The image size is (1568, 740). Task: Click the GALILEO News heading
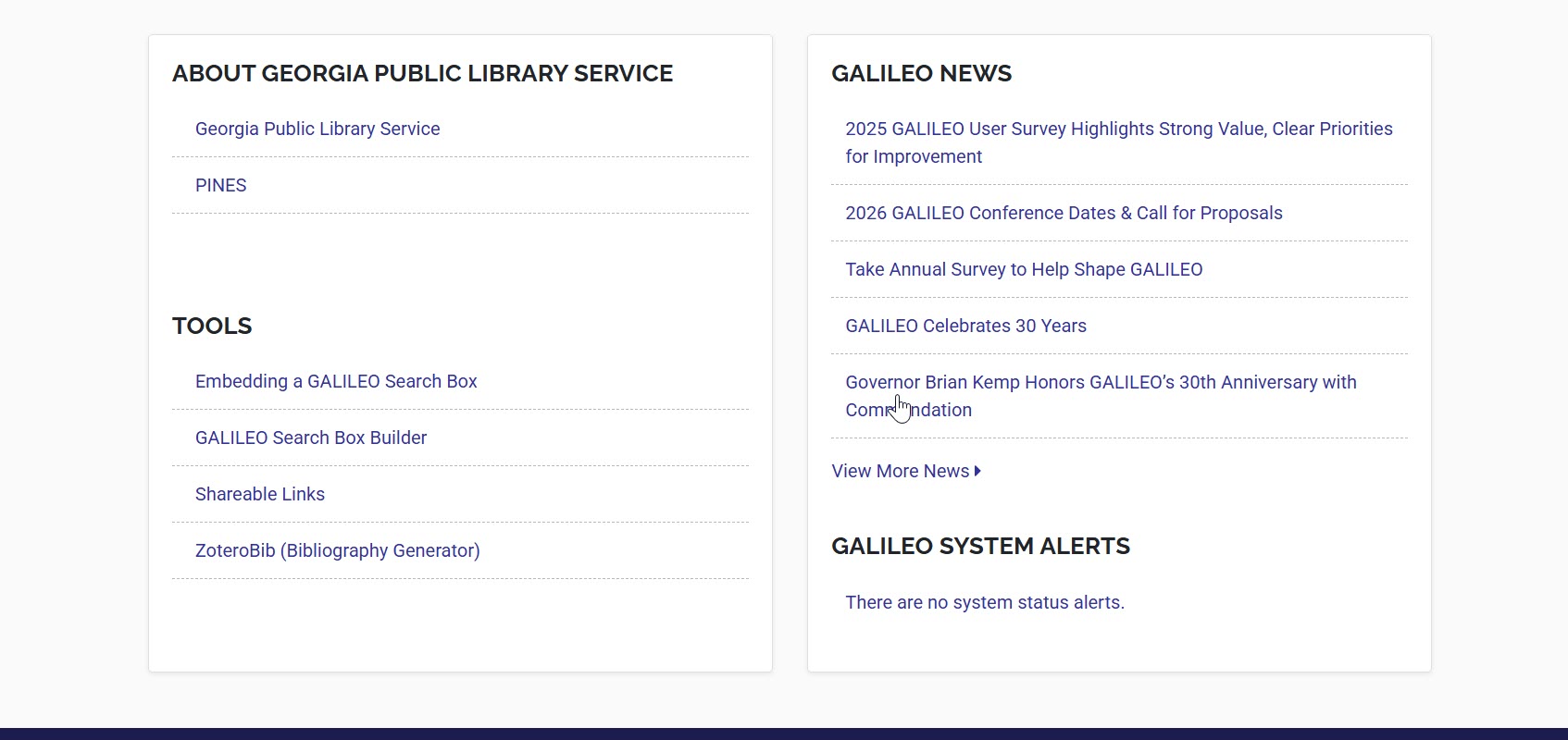click(921, 74)
